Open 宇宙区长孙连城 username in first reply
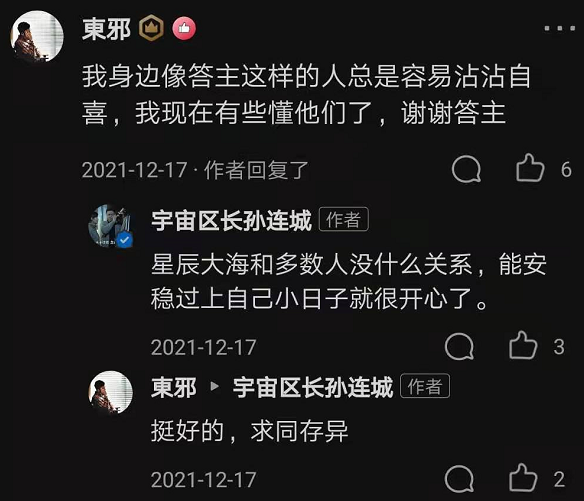Viewport: 584px width, 501px height. [231, 221]
